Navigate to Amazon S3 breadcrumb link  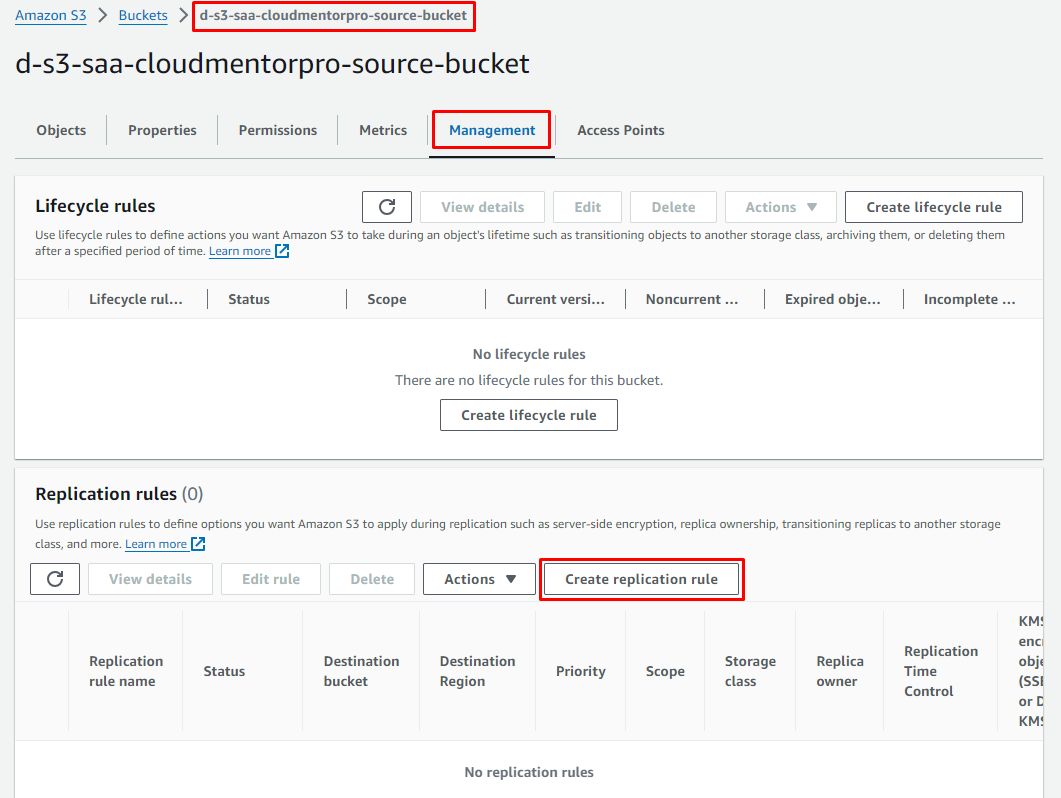point(50,16)
